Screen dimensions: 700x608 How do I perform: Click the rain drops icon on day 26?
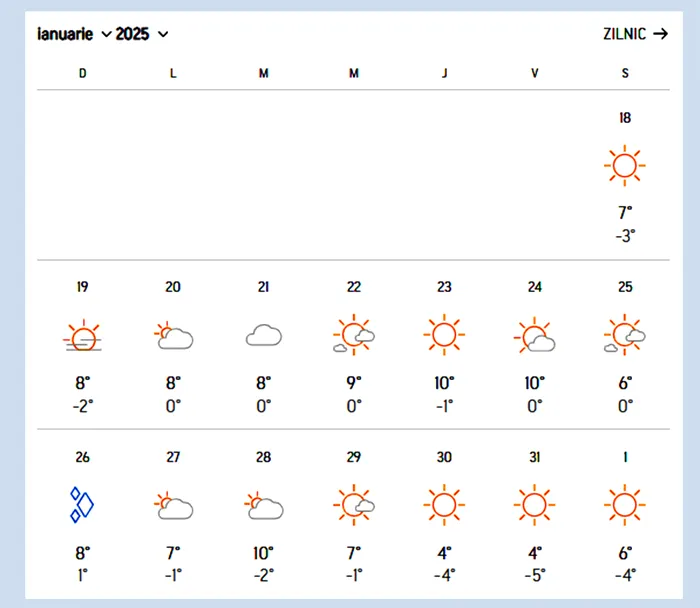point(82,504)
